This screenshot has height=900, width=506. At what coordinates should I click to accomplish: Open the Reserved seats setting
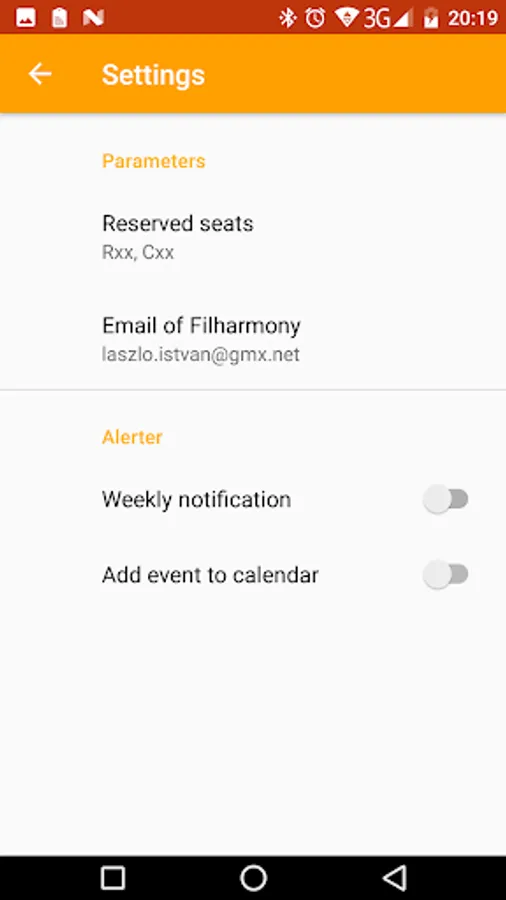(x=253, y=236)
